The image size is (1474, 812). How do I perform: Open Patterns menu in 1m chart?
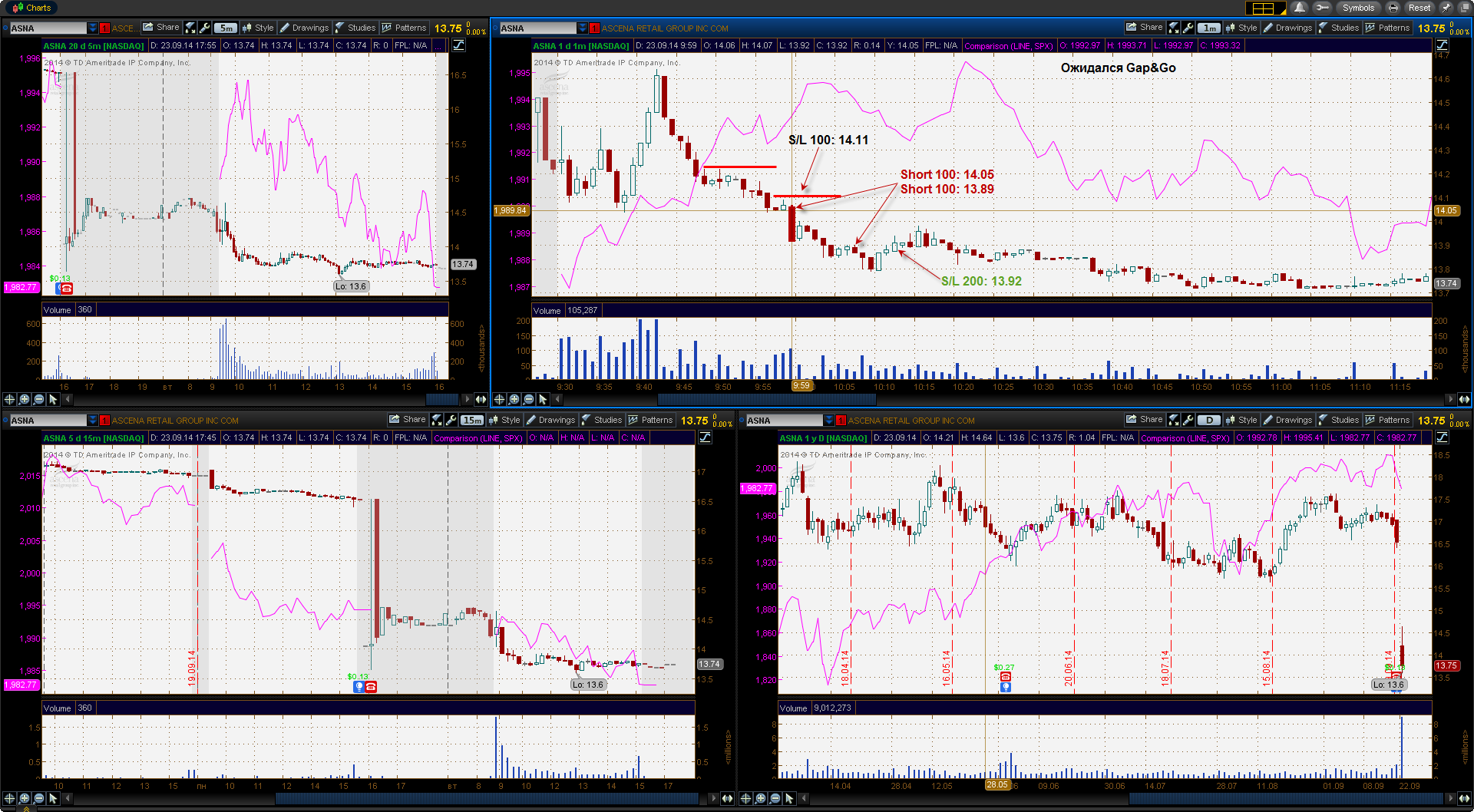(x=1388, y=28)
